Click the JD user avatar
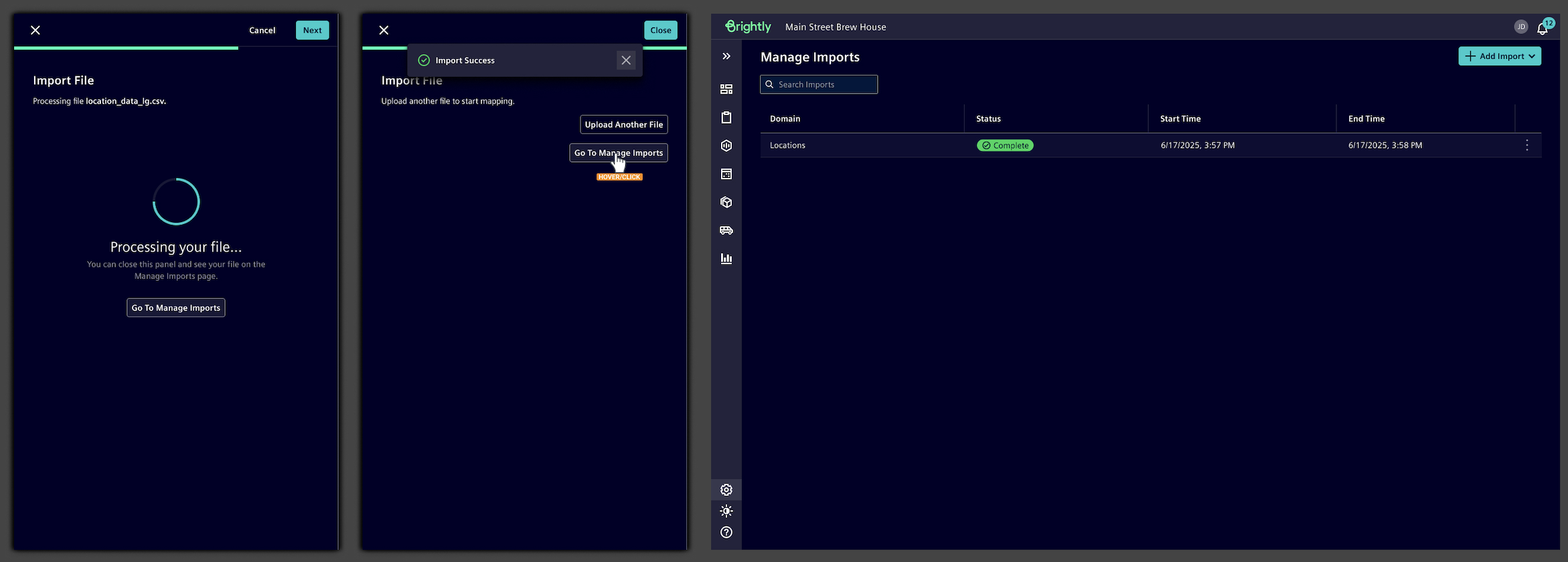Screen dimensions: 1568x562 pyautogui.click(x=1521, y=27)
